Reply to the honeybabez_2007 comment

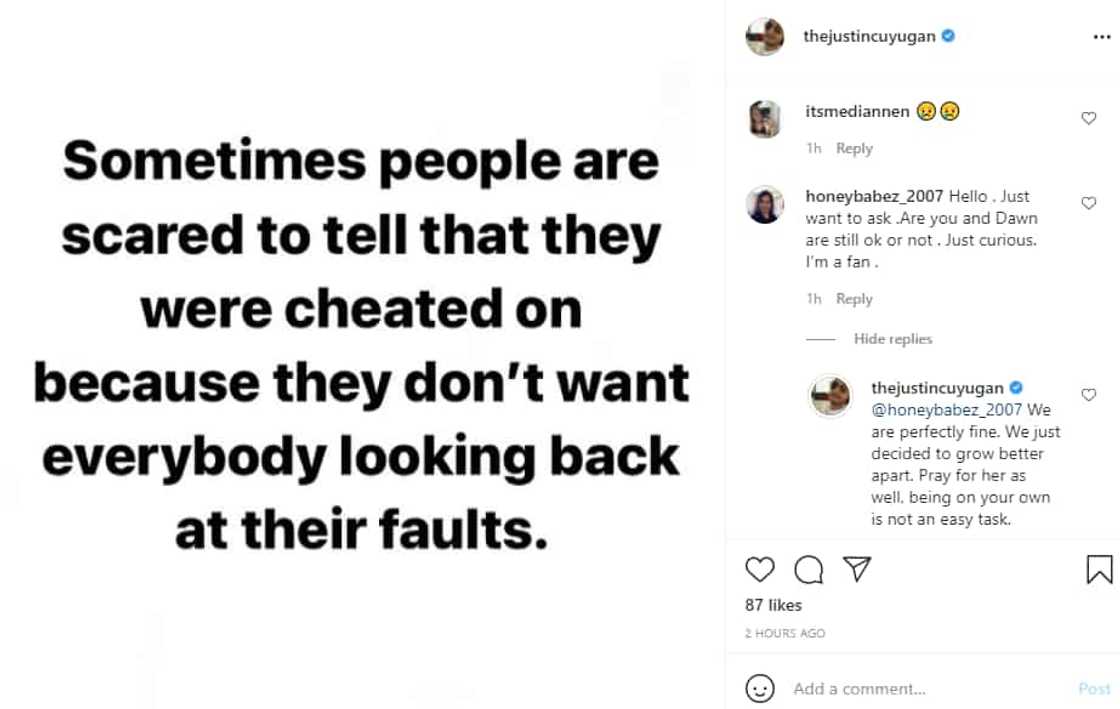854,299
